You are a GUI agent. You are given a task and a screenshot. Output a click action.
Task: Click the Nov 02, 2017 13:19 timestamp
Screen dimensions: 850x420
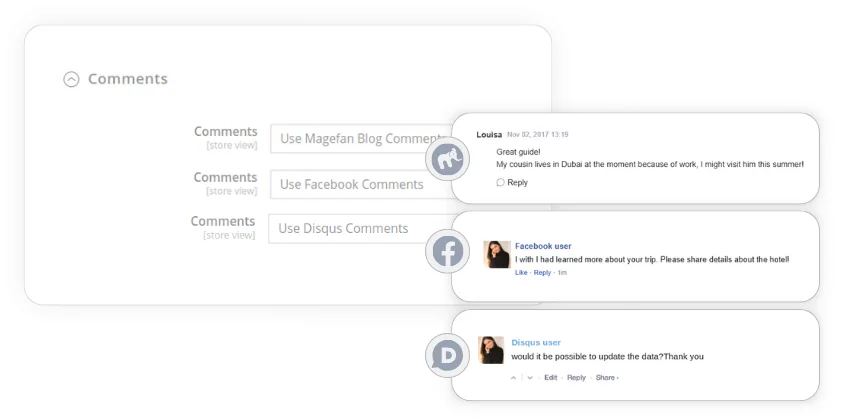click(537, 134)
